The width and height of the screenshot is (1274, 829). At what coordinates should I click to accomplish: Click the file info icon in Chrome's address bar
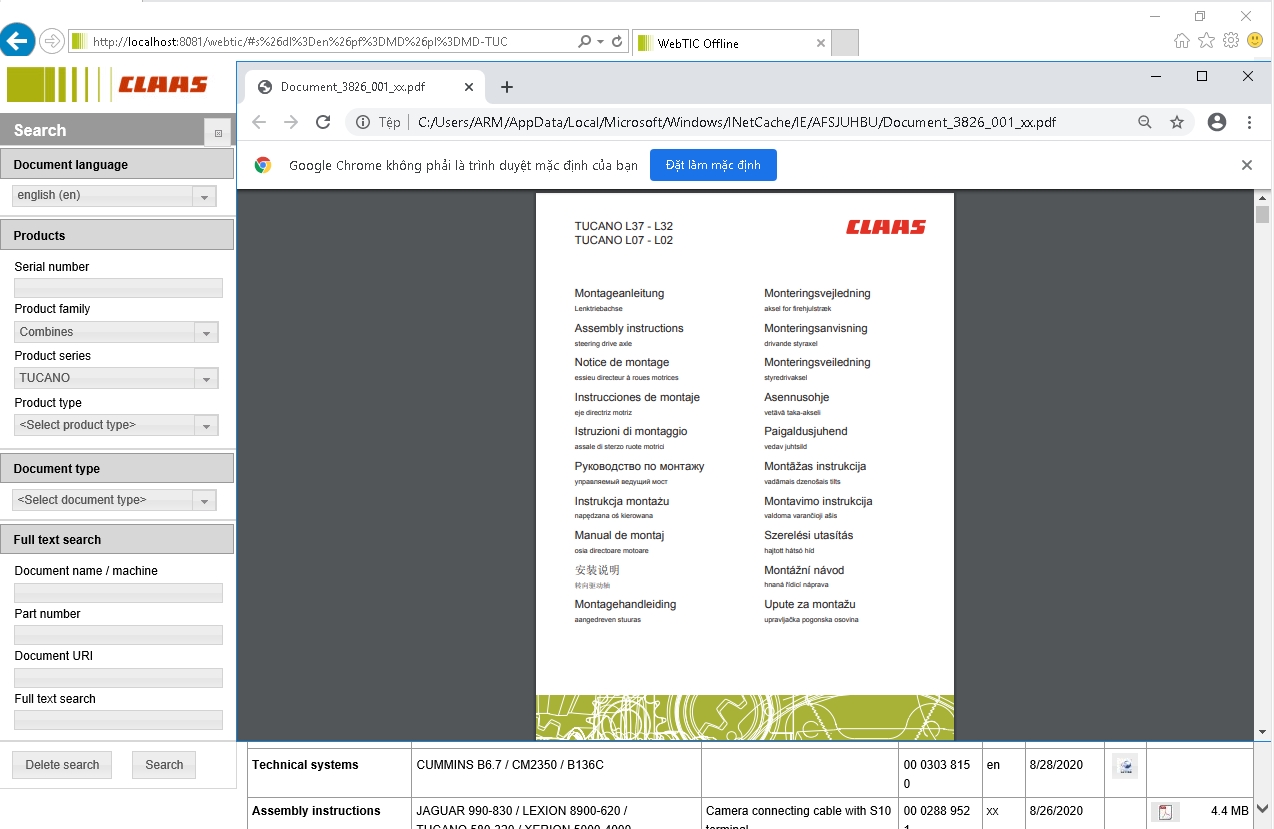pyautogui.click(x=361, y=121)
